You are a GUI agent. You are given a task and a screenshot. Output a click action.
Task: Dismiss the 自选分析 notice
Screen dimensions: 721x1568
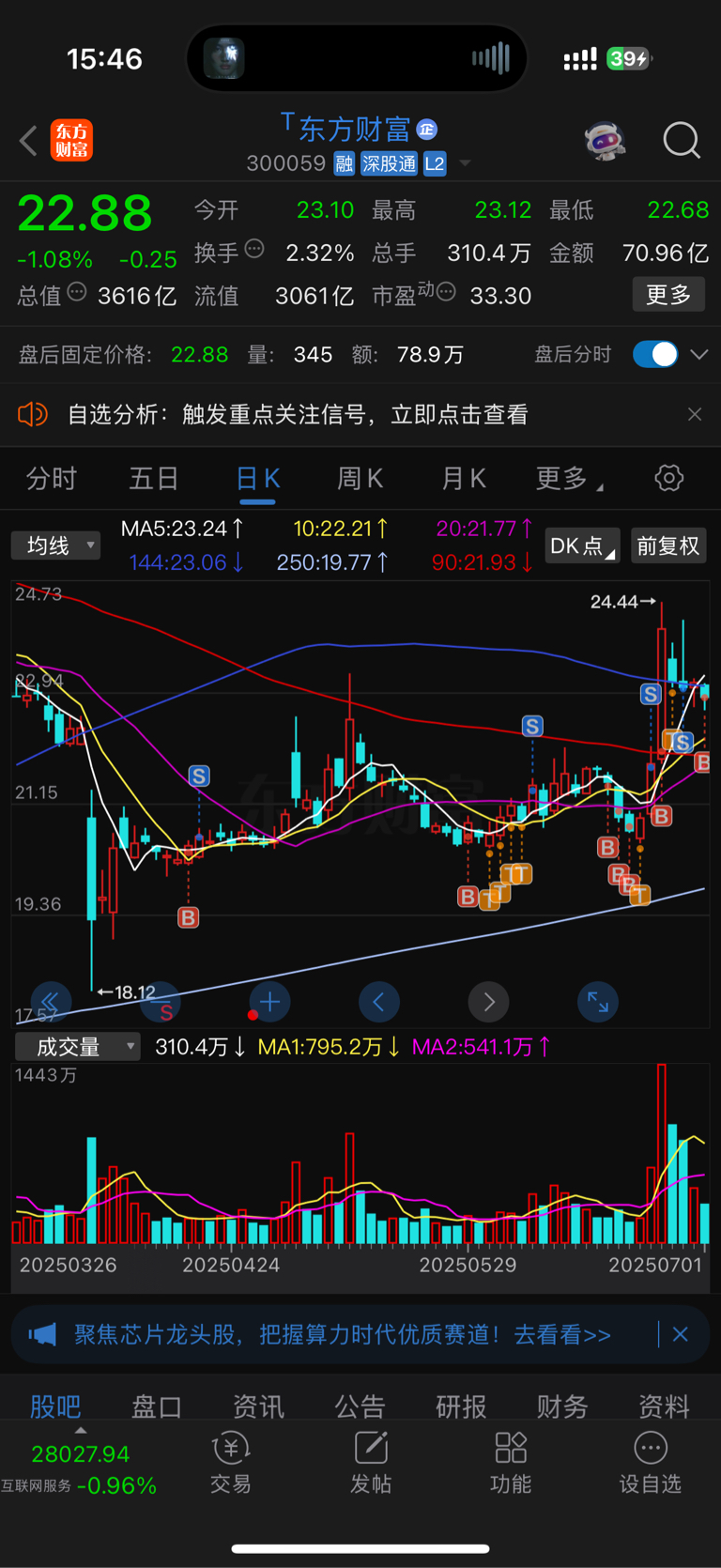[695, 414]
